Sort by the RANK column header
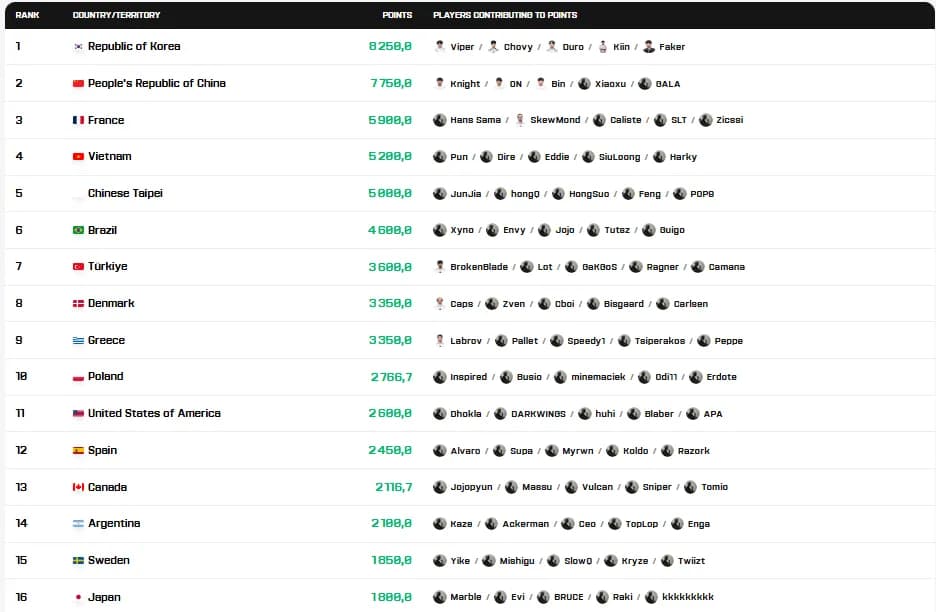936x612 pixels. 27,15
